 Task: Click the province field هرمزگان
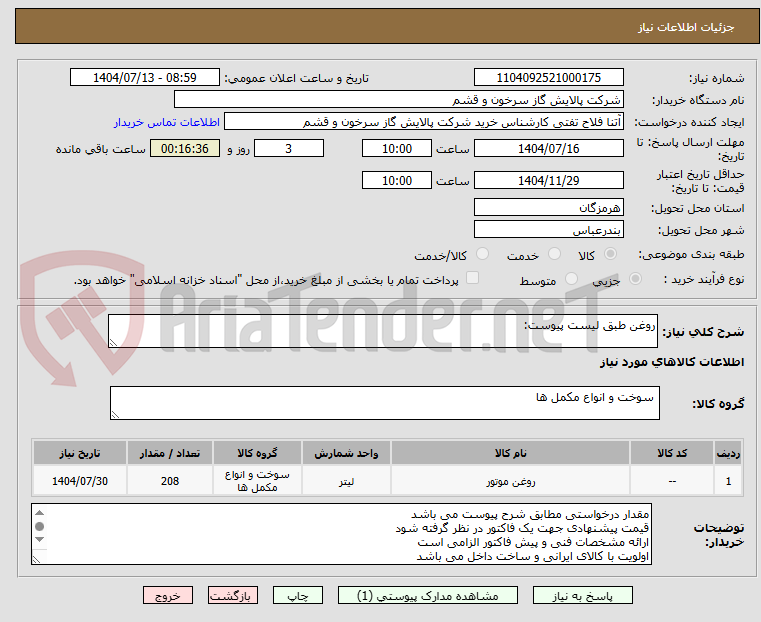pos(548,207)
